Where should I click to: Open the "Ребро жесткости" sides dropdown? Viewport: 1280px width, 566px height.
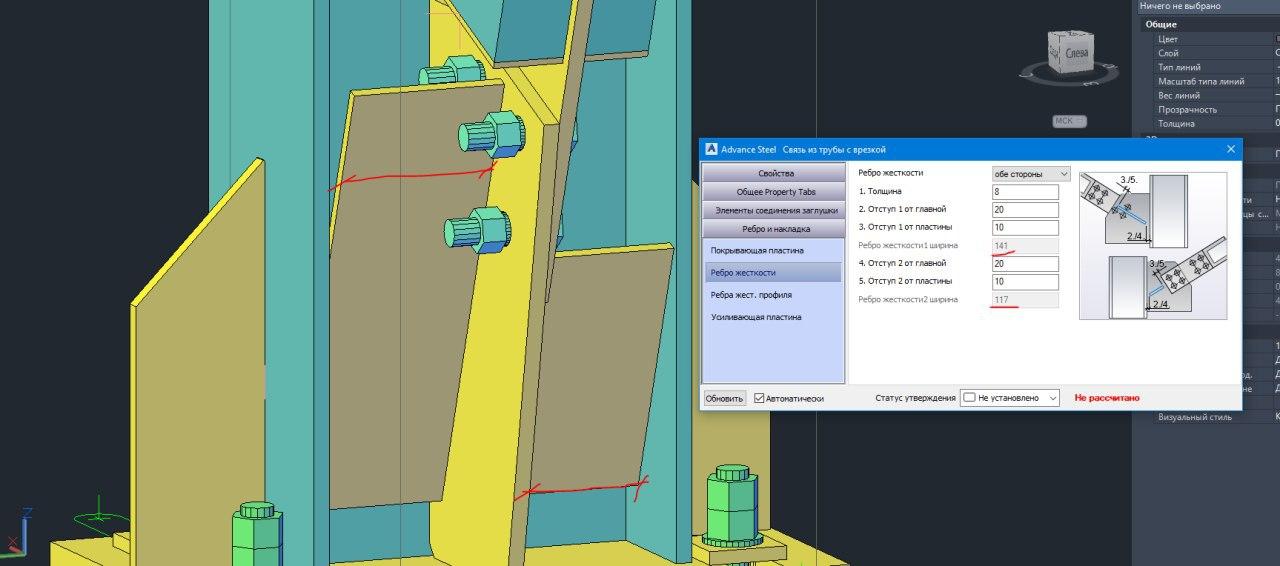(x=1030, y=173)
